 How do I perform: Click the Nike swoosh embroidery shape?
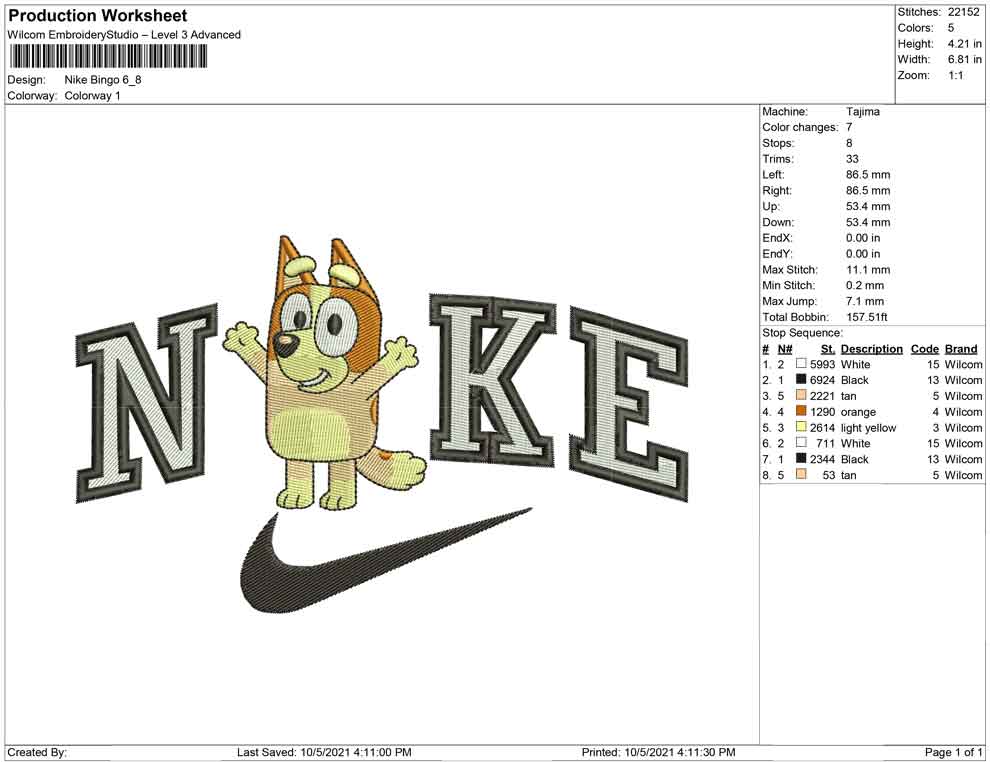(386, 561)
